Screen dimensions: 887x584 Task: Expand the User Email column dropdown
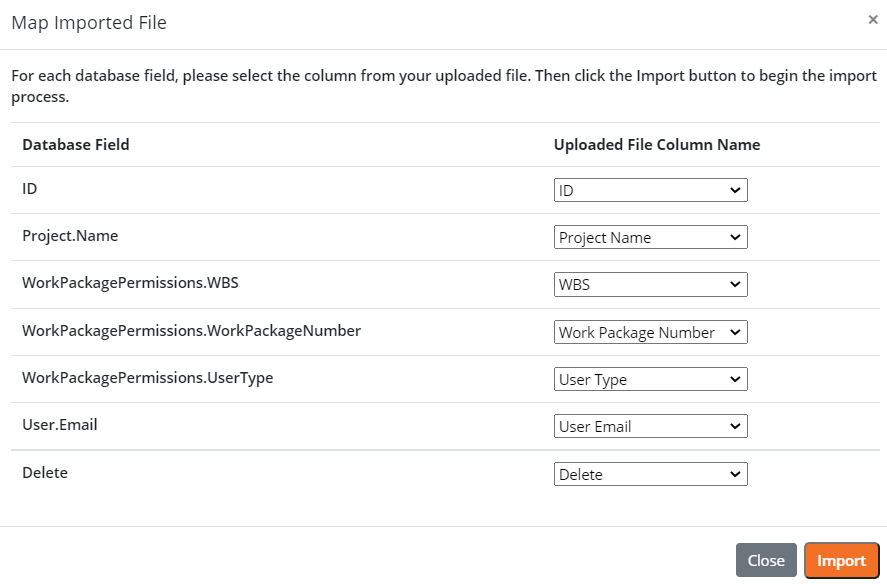point(650,427)
